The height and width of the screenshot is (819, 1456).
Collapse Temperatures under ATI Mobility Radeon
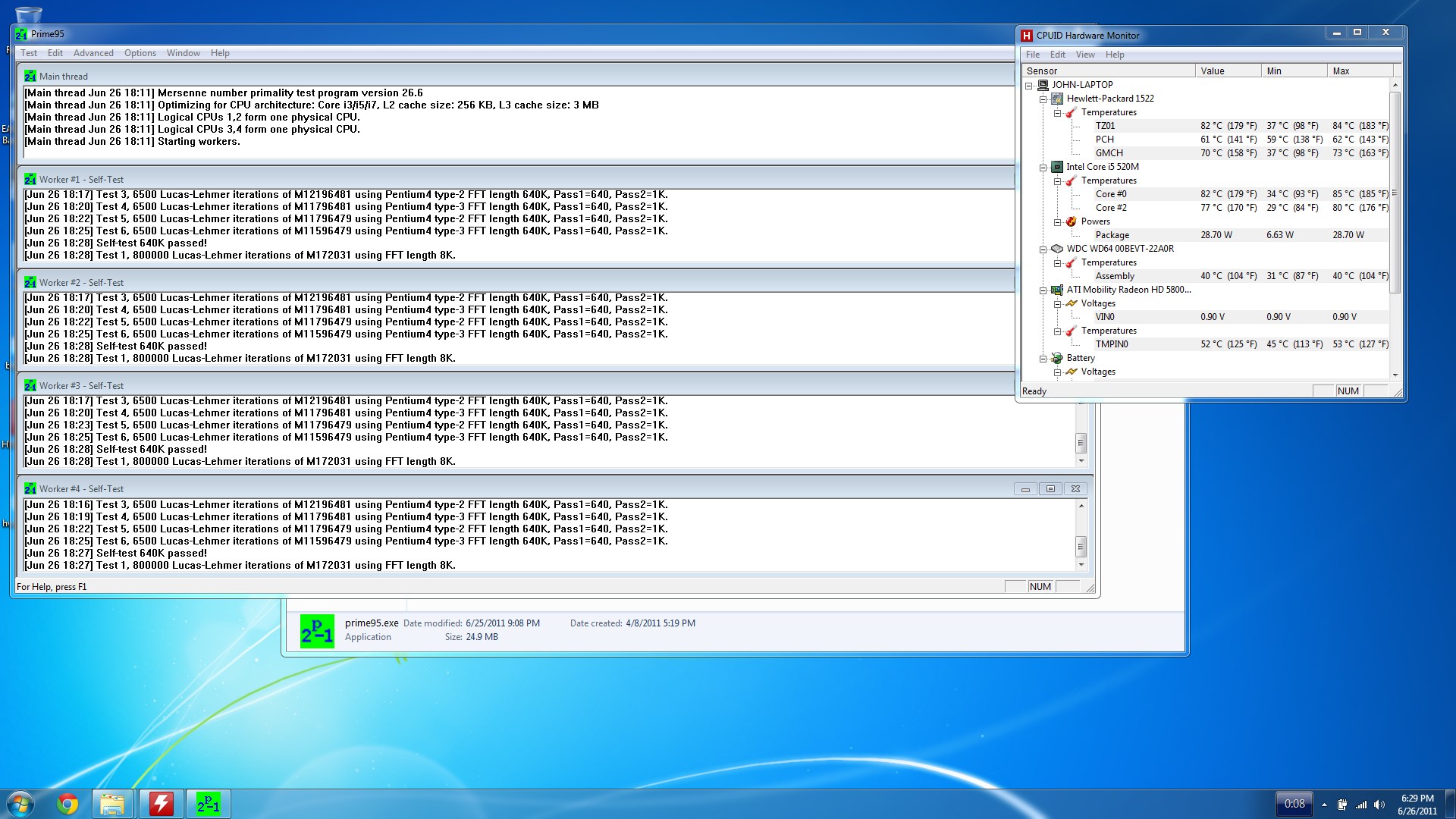pyautogui.click(x=1057, y=331)
